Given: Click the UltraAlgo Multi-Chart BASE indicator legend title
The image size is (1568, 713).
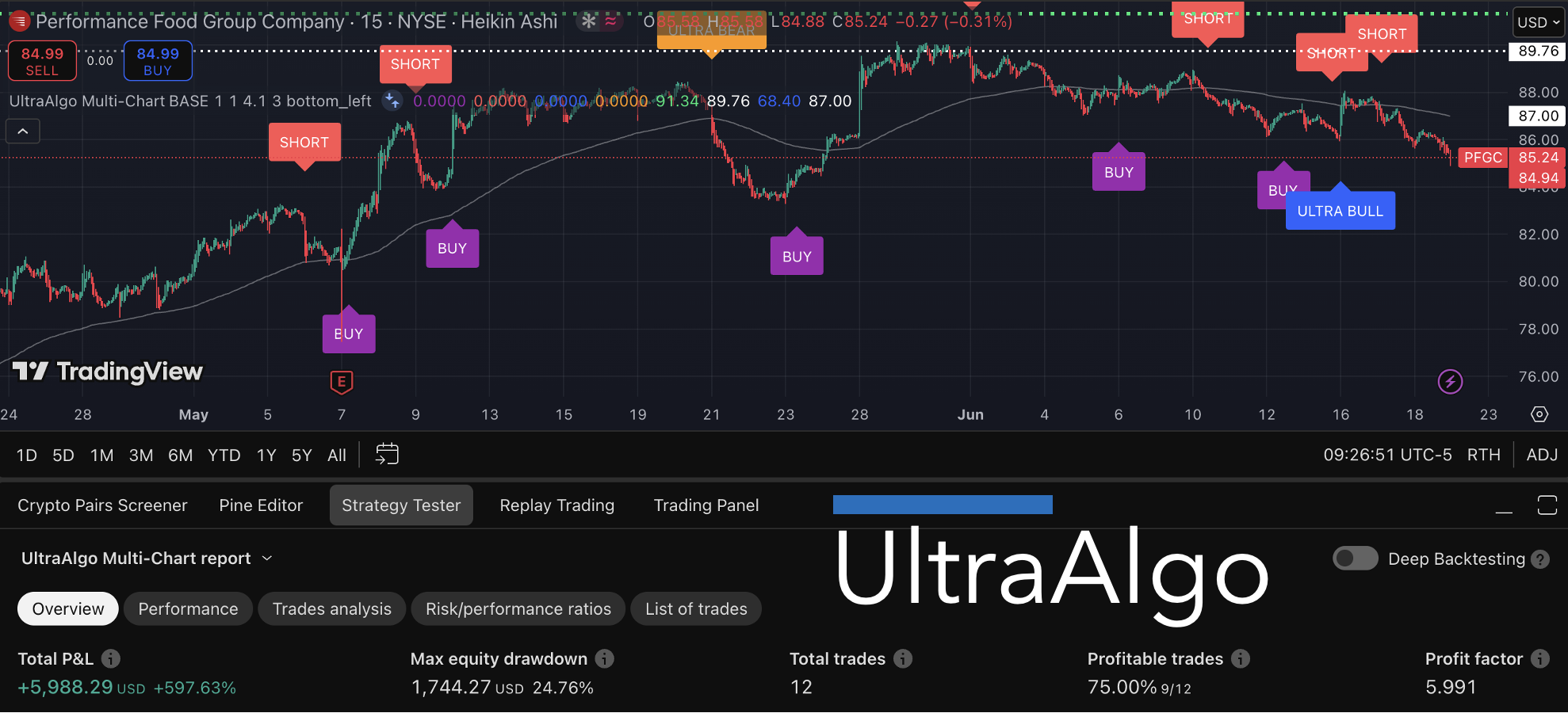Looking at the screenshot, I should click(190, 101).
